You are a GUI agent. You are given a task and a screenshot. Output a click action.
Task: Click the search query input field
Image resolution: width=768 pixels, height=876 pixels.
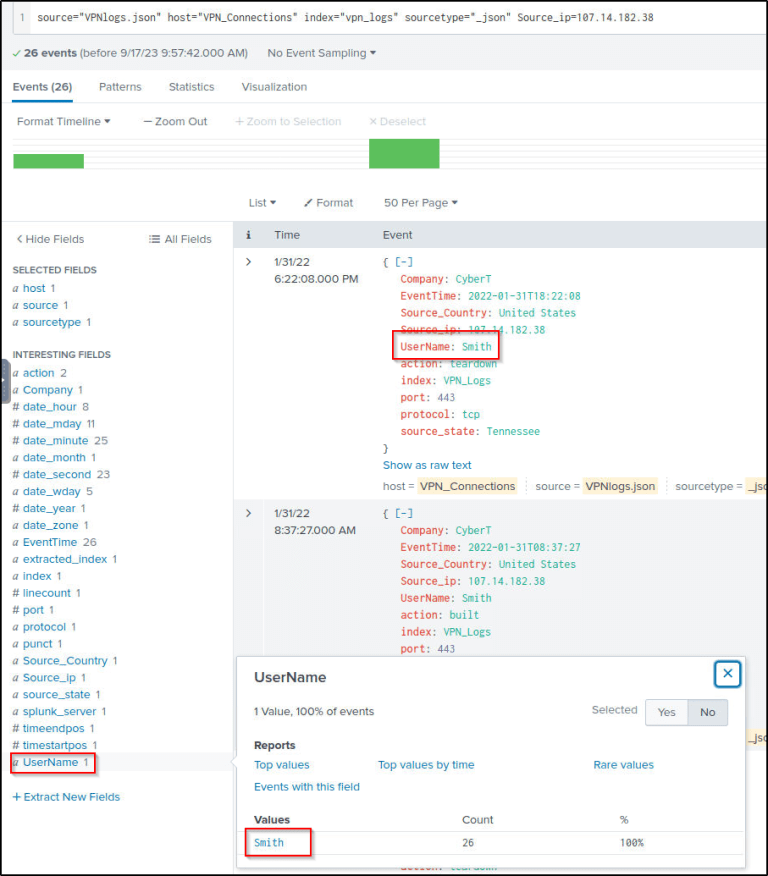pos(391,17)
